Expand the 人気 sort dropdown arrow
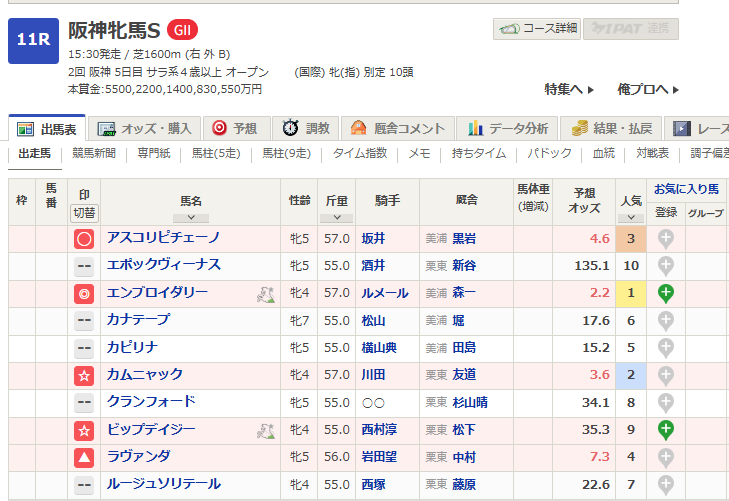Screen dimensions: 729x501 pos(631,218)
